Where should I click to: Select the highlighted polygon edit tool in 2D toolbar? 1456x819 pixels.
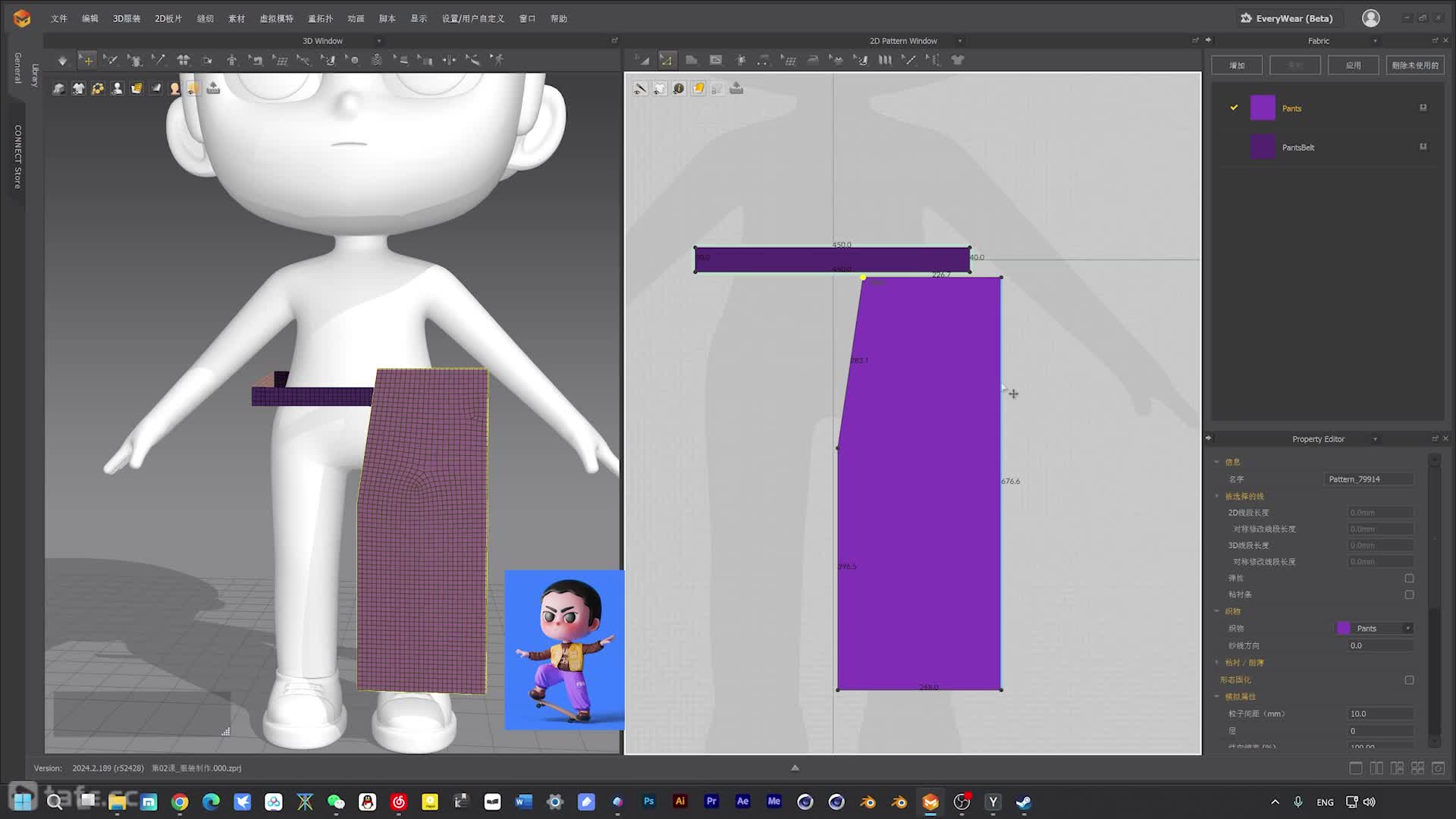(667, 60)
